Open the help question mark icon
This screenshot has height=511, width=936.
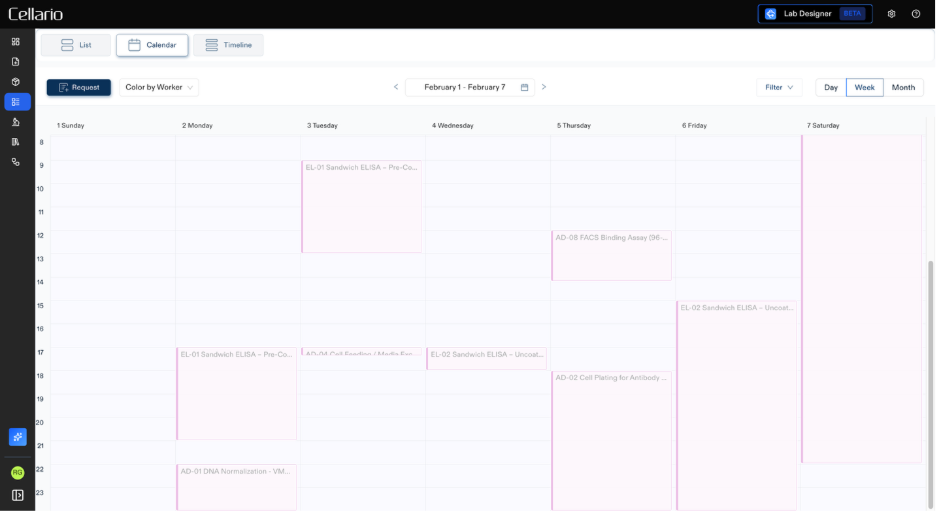pyautogui.click(x=916, y=14)
